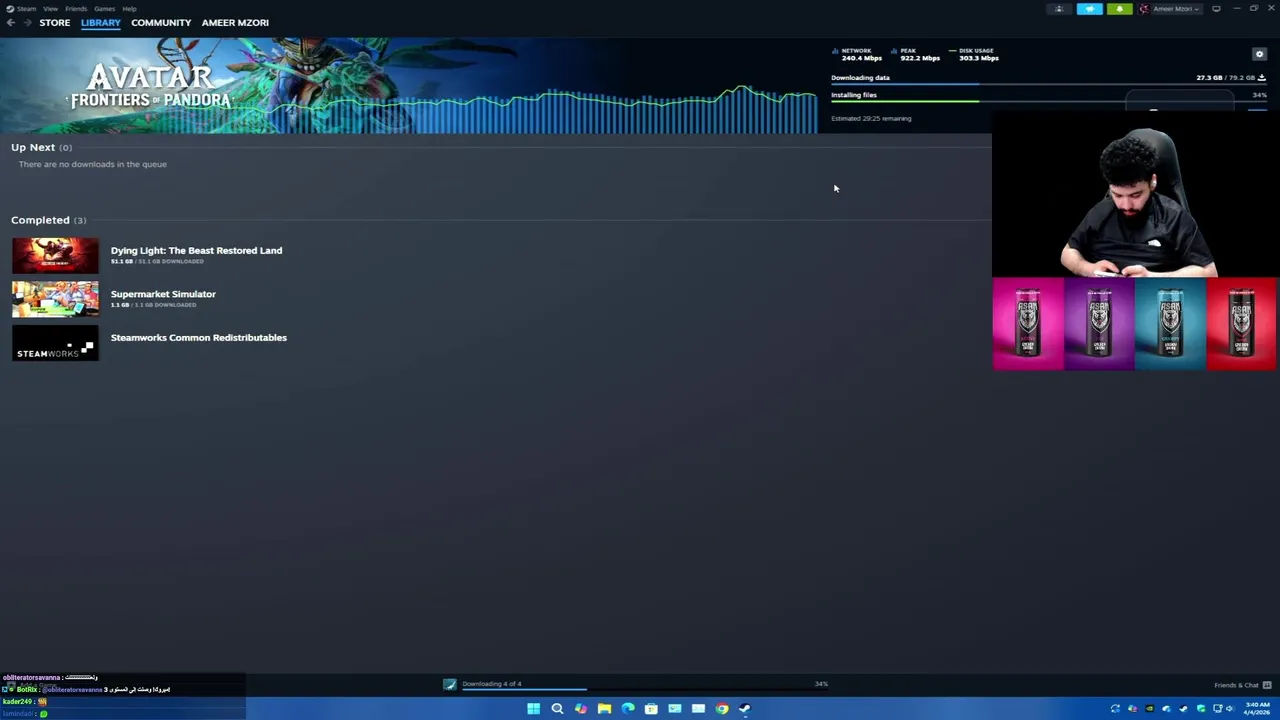Click the back navigation arrow

pos(10,22)
